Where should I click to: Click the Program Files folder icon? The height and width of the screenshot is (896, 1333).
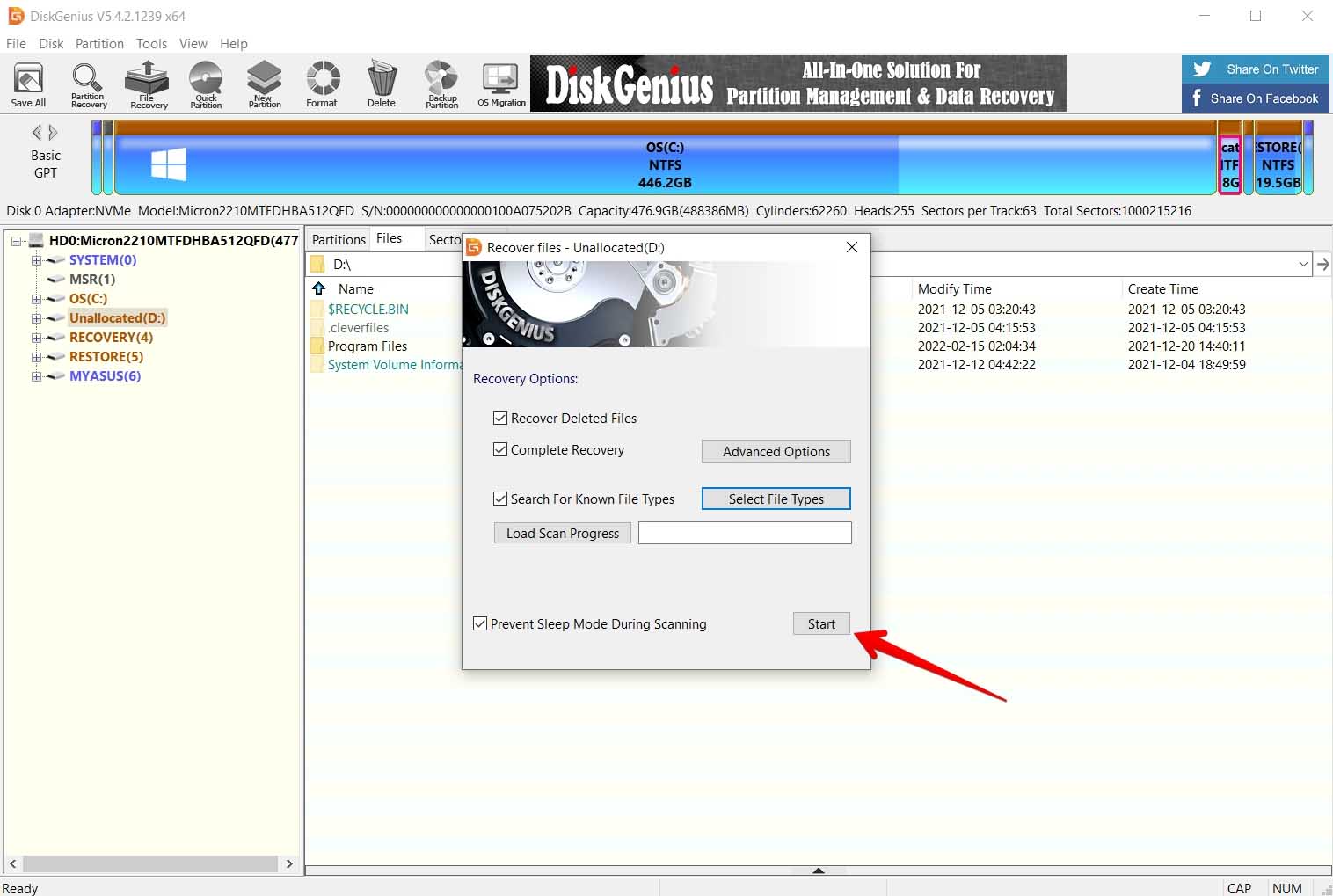coord(317,346)
